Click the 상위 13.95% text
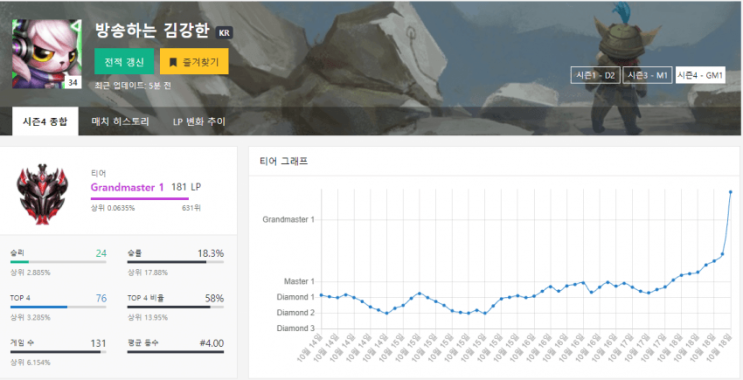The width and height of the screenshot is (743, 380). (147, 317)
